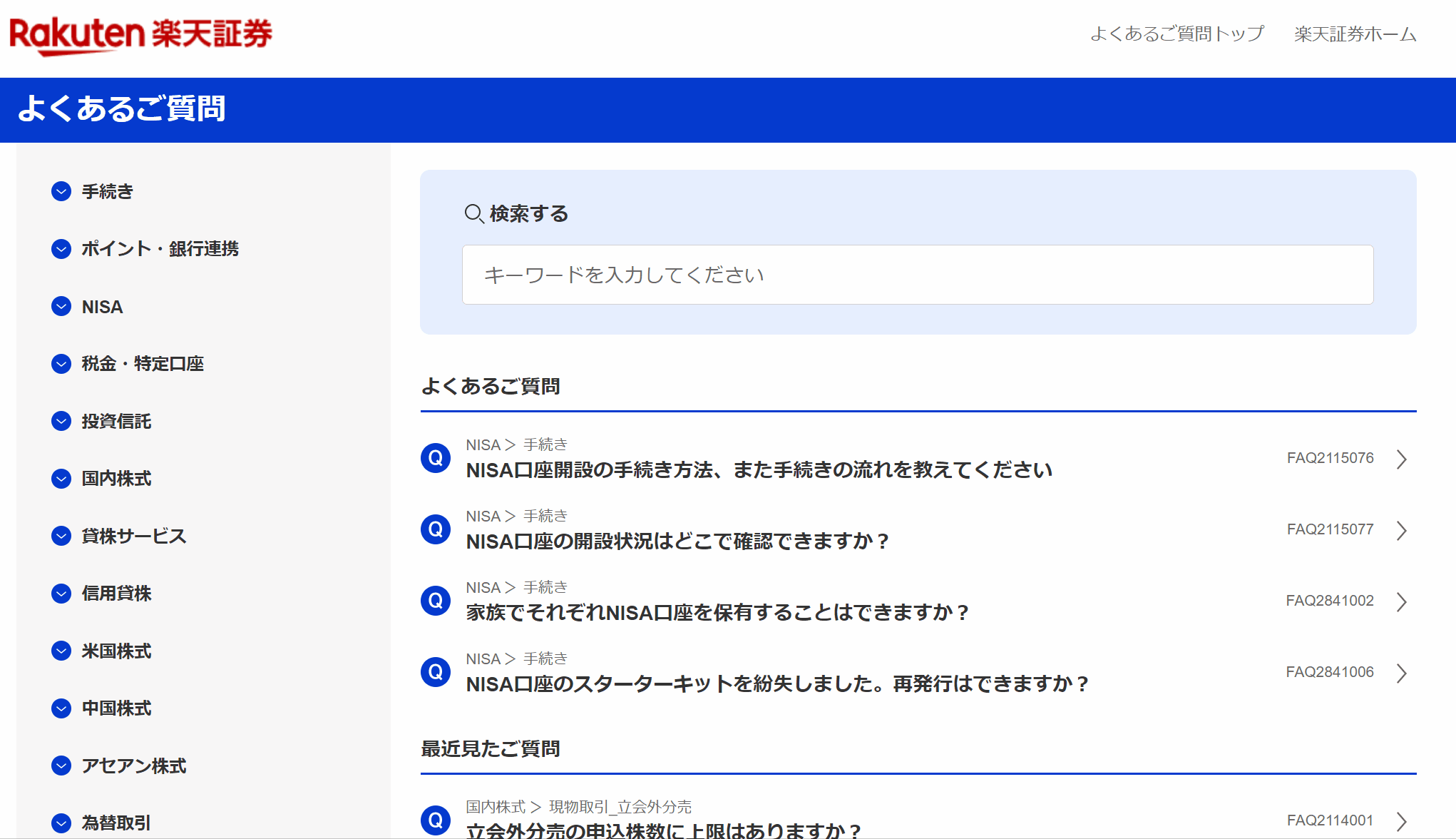Click the right arrow for FAQ2841002
This screenshot has width=1456, height=839.
click(x=1403, y=601)
